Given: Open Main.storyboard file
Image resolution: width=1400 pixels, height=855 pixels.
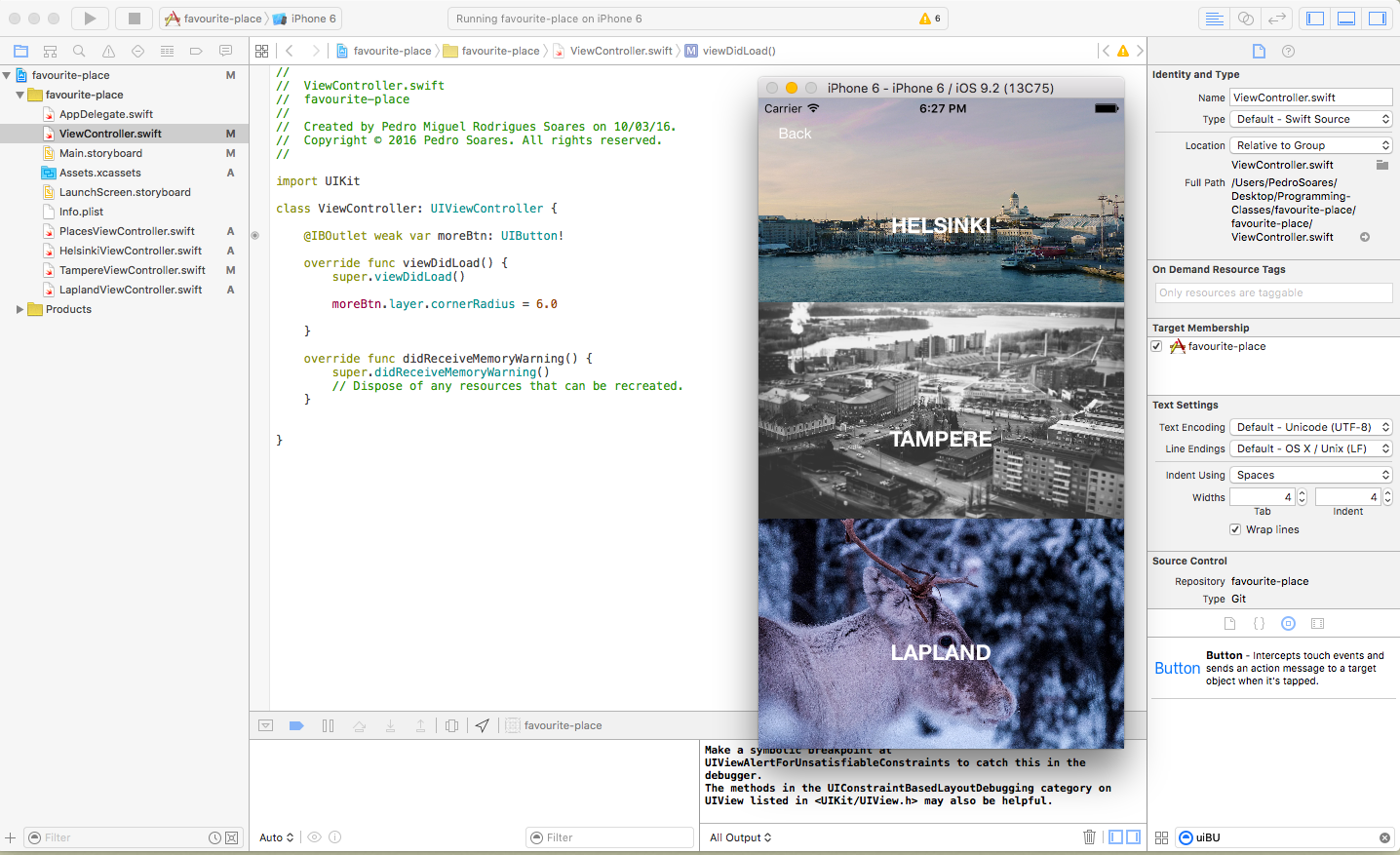Looking at the screenshot, I should coord(100,153).
